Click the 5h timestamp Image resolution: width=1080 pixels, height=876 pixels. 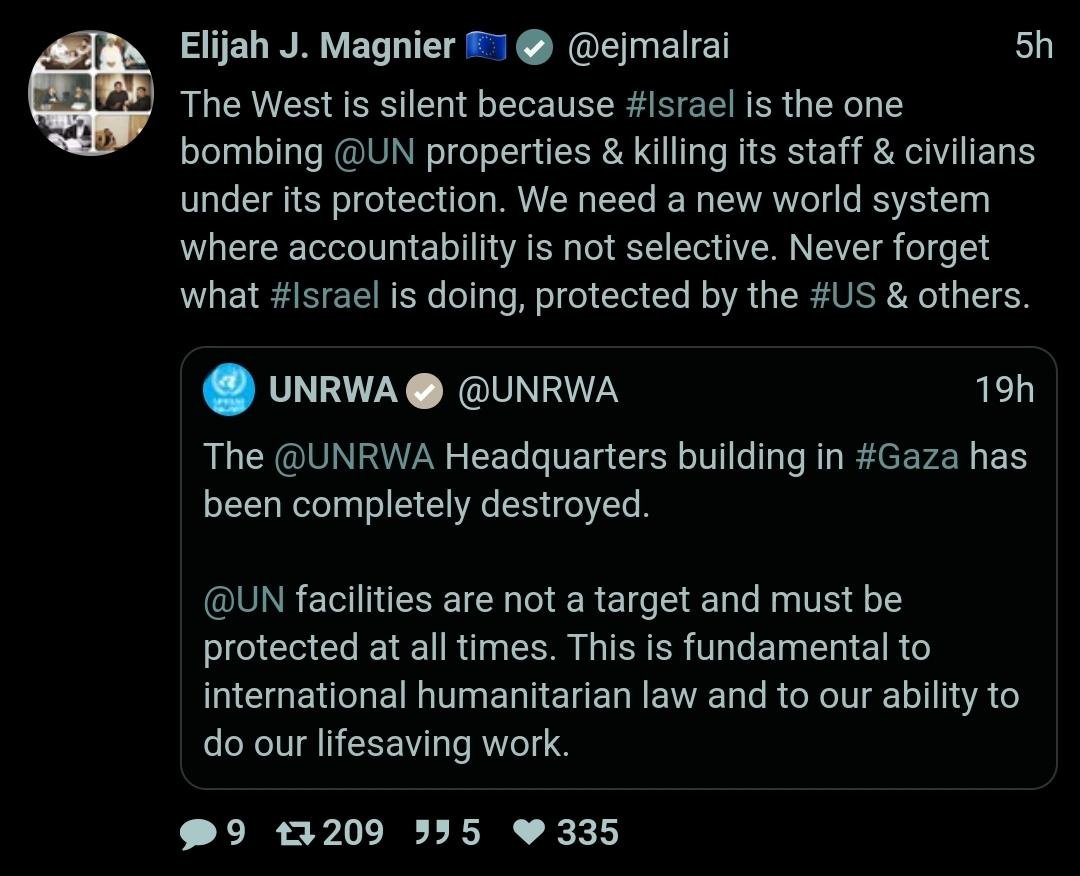(1033, 46)
